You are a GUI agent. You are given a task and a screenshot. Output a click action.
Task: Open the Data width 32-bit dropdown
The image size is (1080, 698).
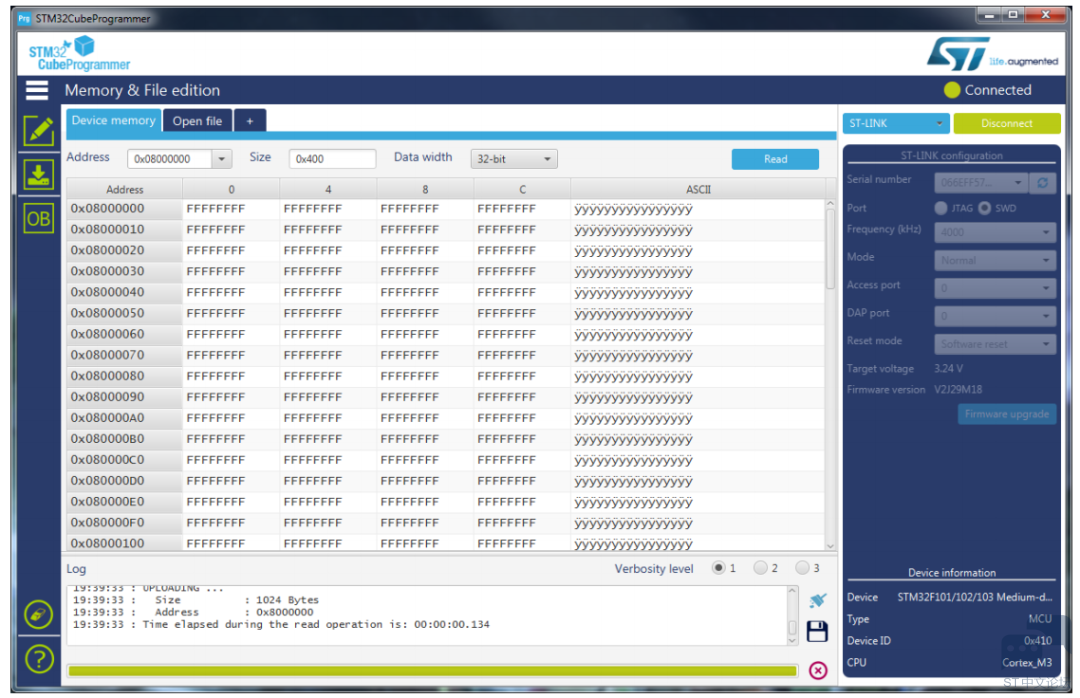tap(514, 159)
